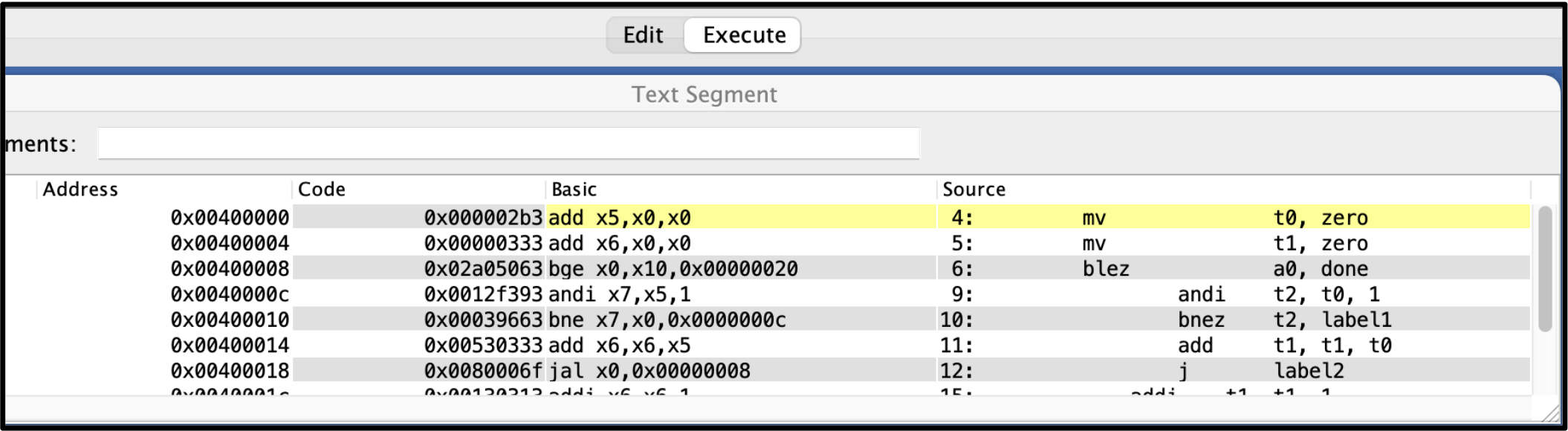The width and height of the screenshot is (1568, 431).
Task: Select the address cell 0x00400004
Action: 230,243
